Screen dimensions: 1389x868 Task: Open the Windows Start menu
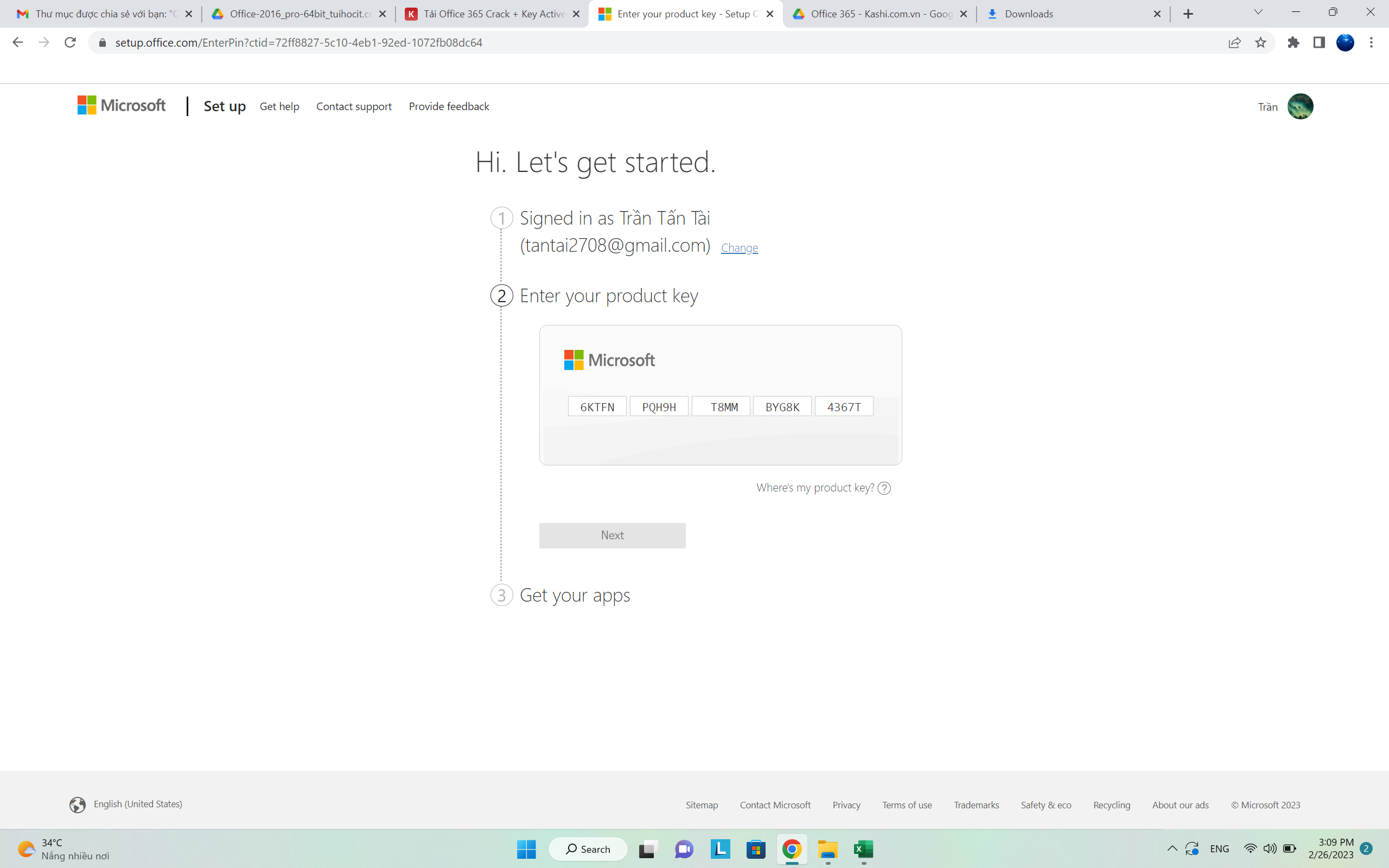526,849
